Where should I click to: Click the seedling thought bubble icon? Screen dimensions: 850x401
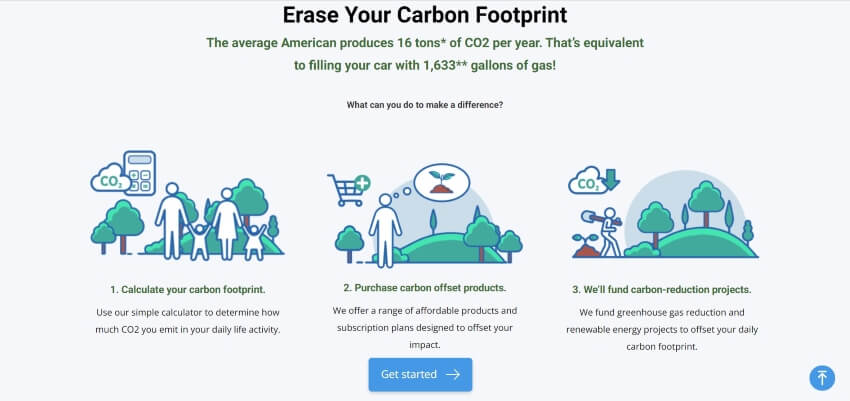441,183
